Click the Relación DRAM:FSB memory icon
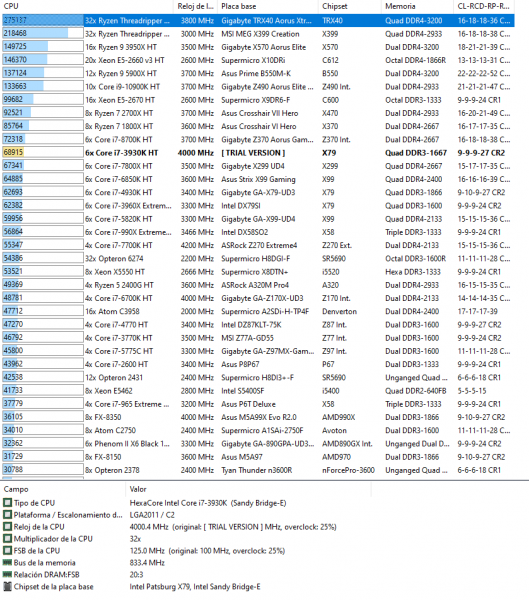Viewport: 529px width, 600px height. coord(7,574)
